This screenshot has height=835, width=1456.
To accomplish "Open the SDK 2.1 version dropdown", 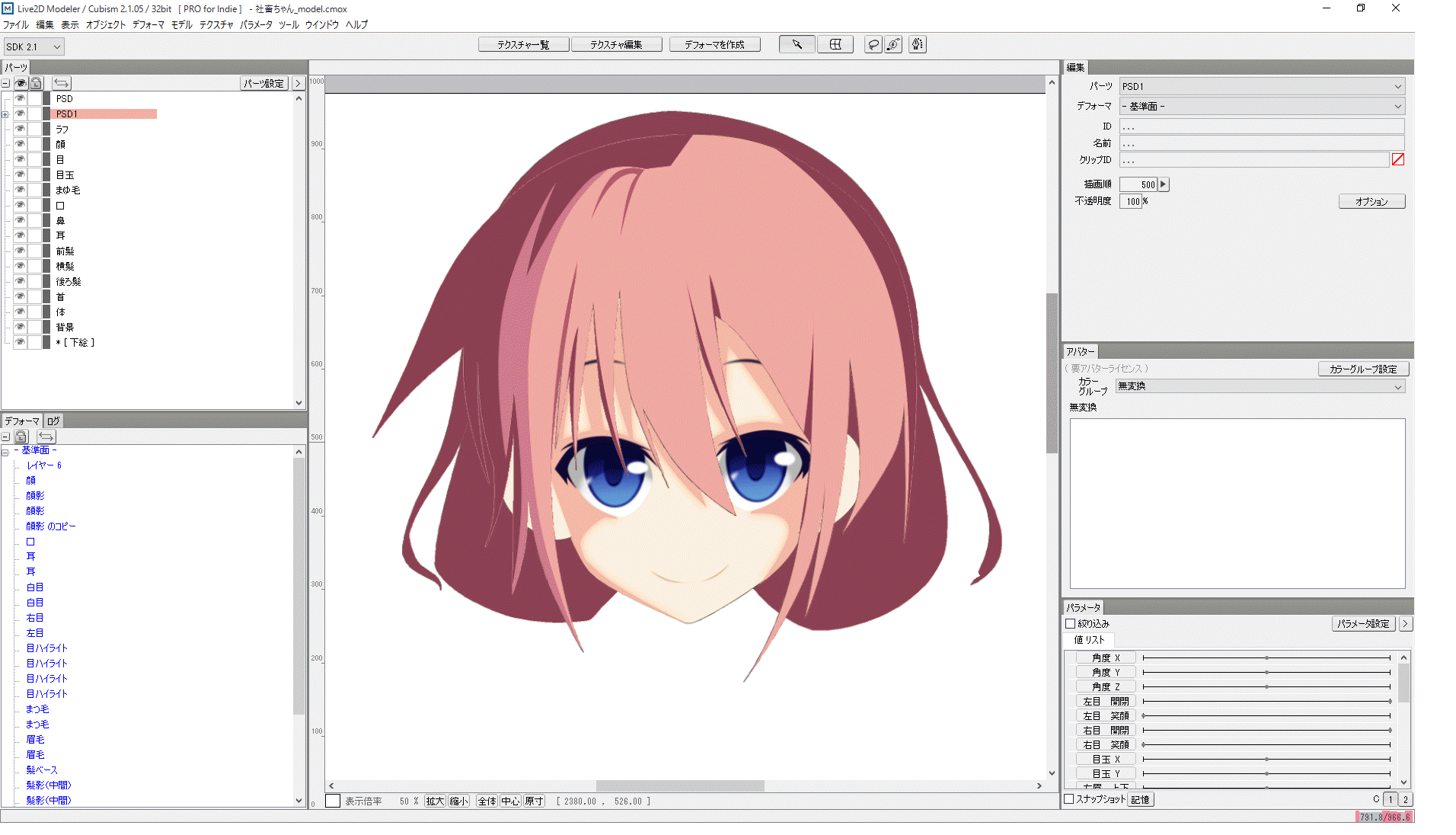I will [34, 46].
